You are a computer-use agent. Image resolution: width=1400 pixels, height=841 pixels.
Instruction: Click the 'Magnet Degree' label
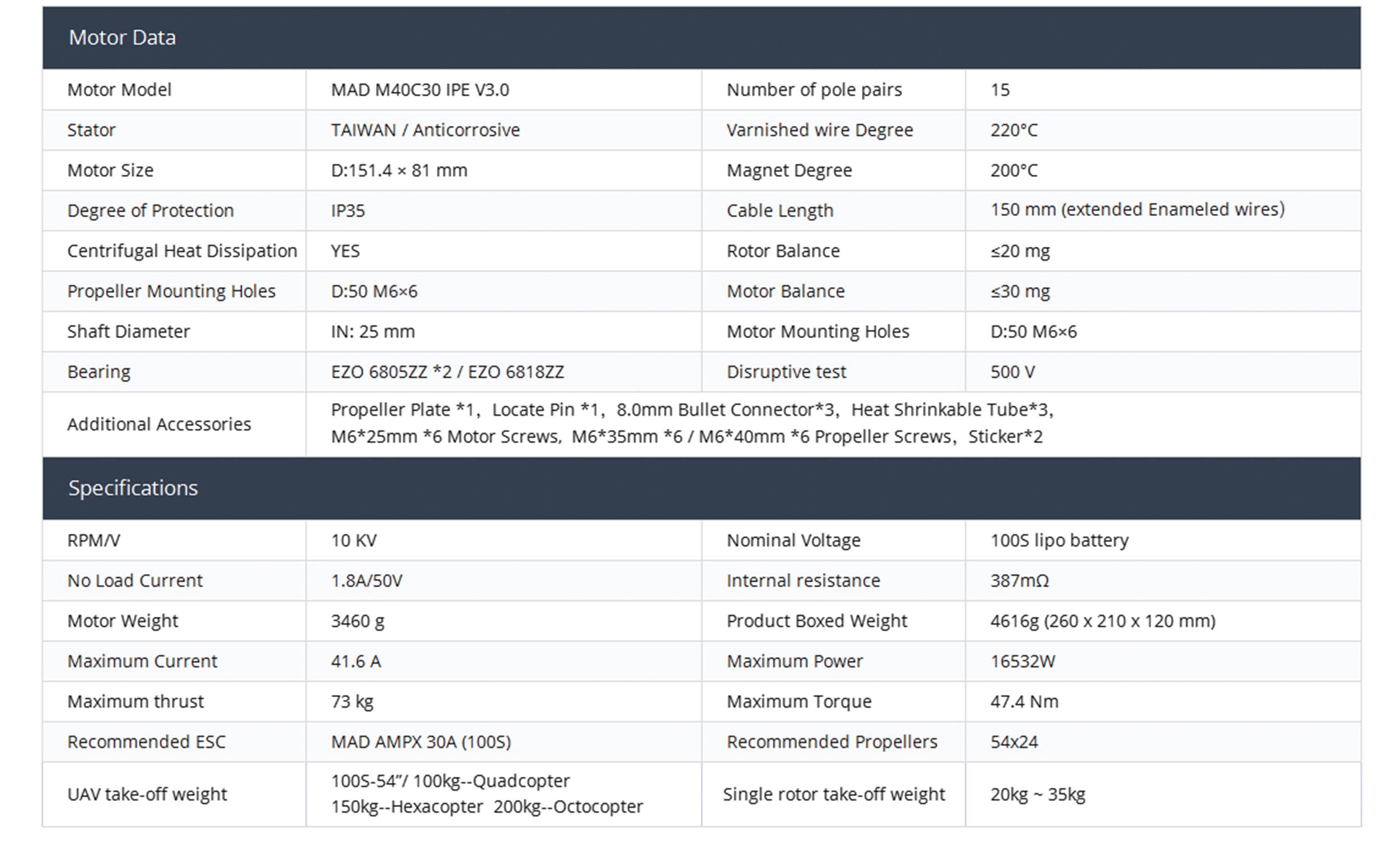coord(789,170)
